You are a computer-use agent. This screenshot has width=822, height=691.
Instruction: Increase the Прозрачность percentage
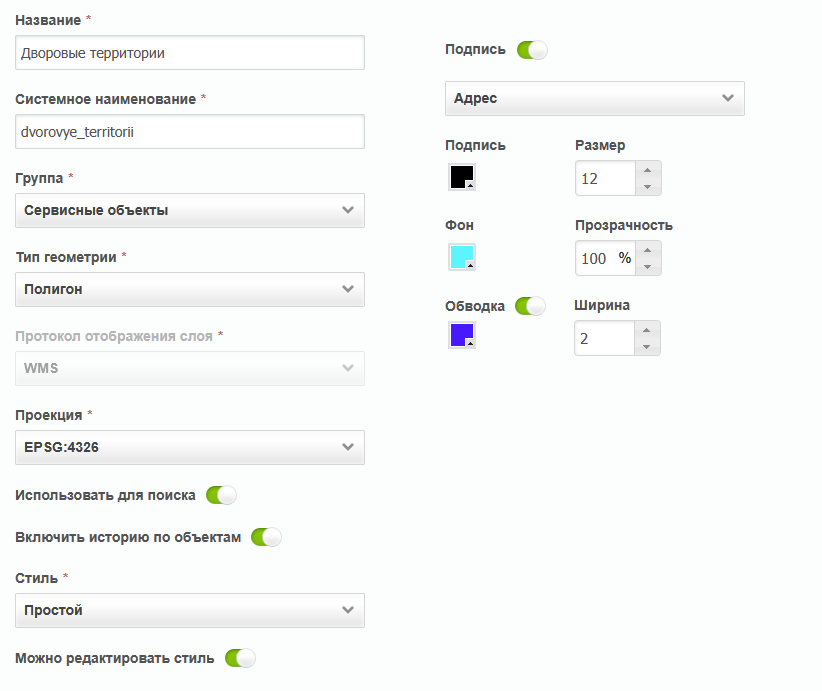648,250
